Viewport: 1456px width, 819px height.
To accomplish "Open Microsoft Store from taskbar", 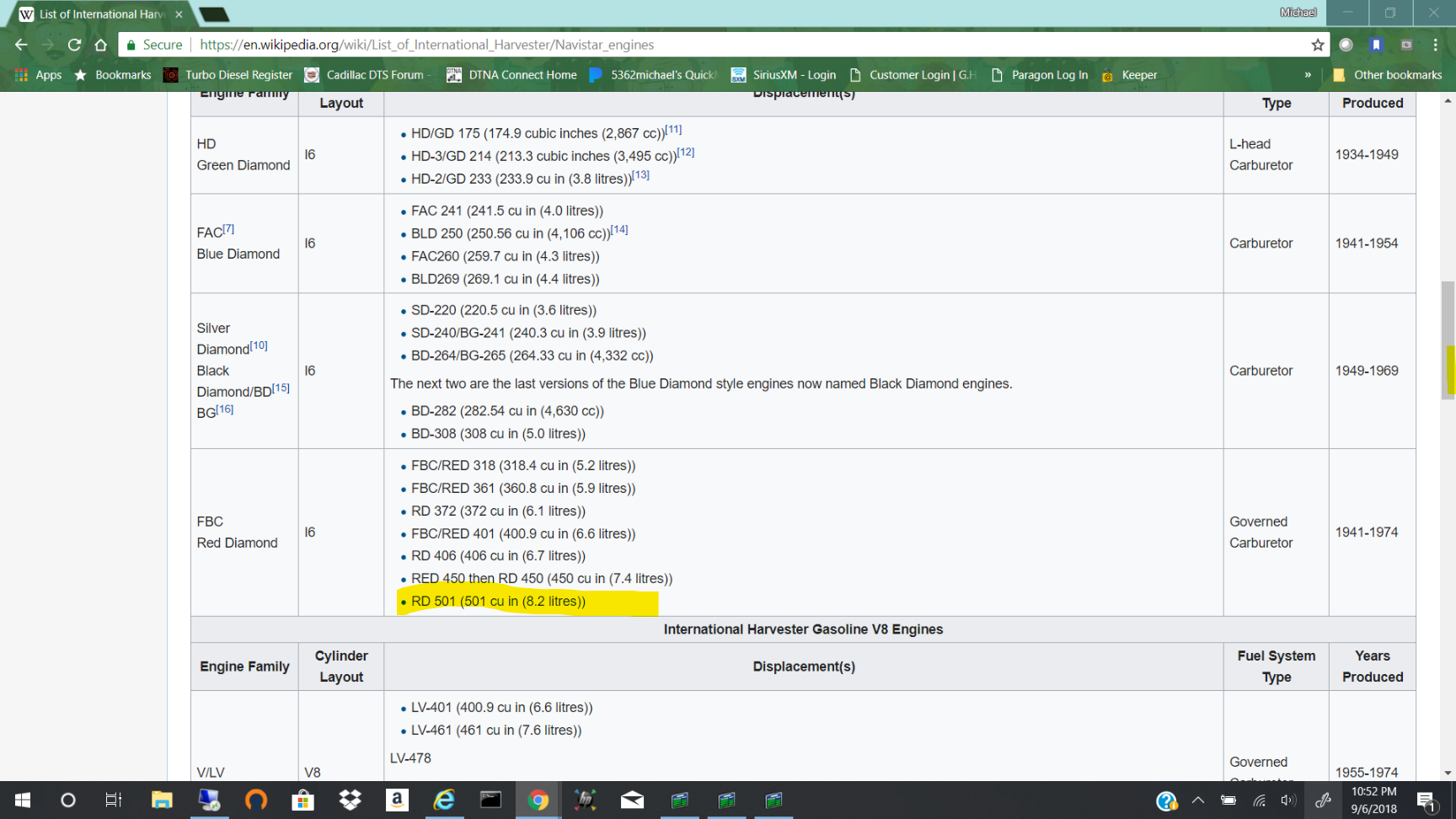I will click(x=302, y=800).
